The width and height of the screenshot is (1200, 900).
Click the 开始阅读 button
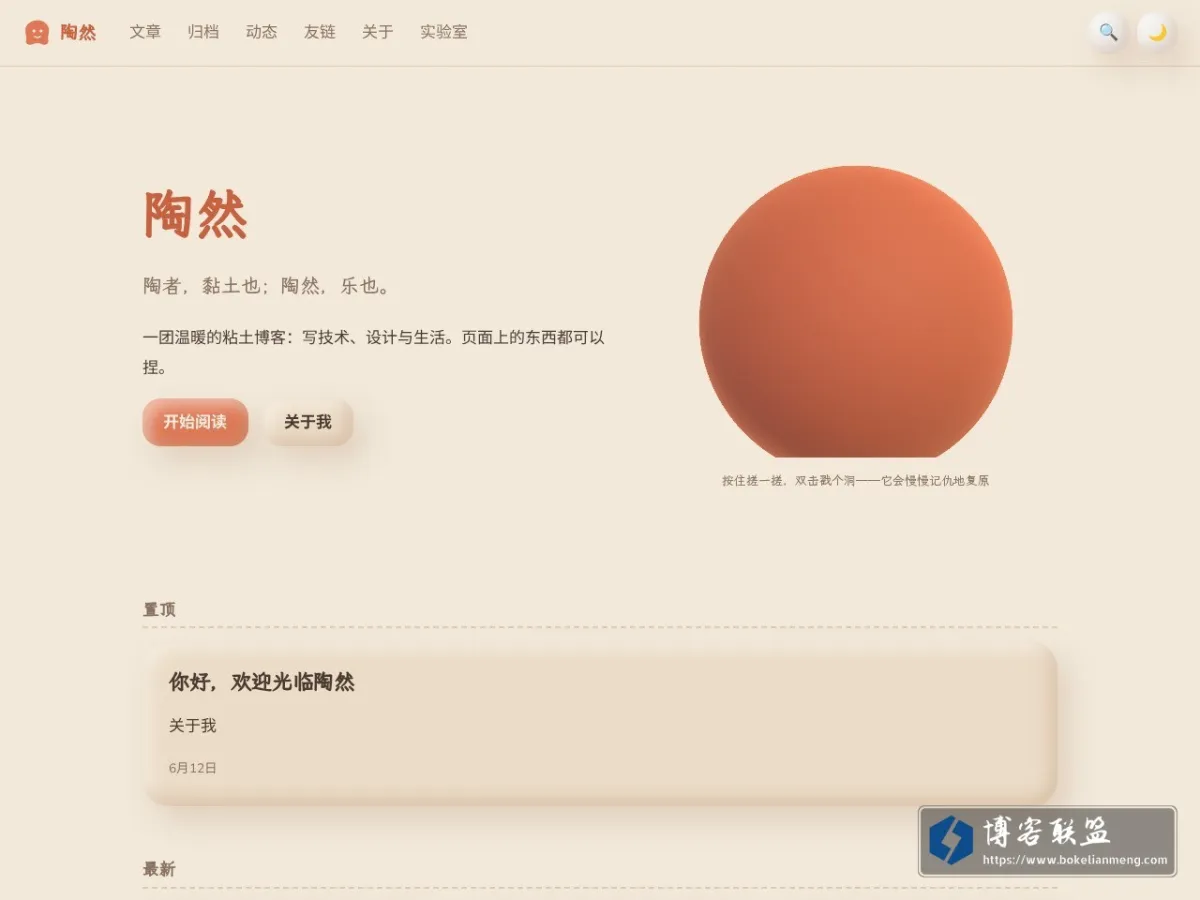pyautogui.click(x=195, y=422)
